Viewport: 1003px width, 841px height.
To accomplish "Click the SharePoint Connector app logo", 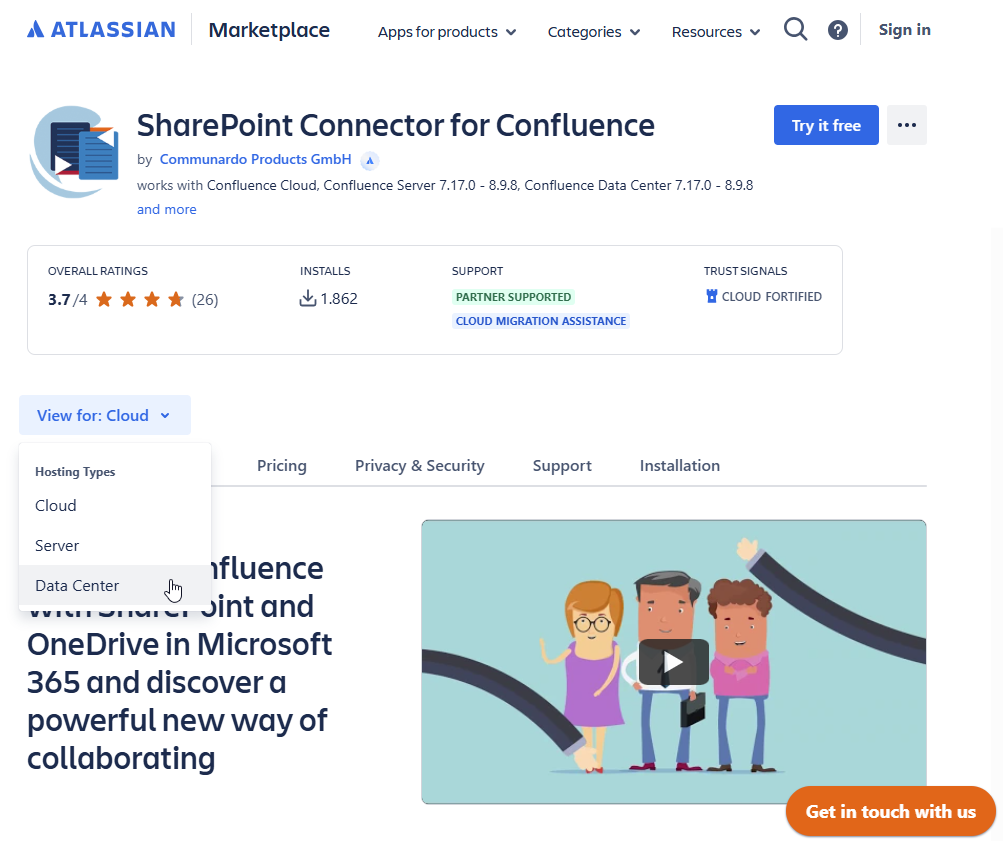I will [x=75, y=152].
